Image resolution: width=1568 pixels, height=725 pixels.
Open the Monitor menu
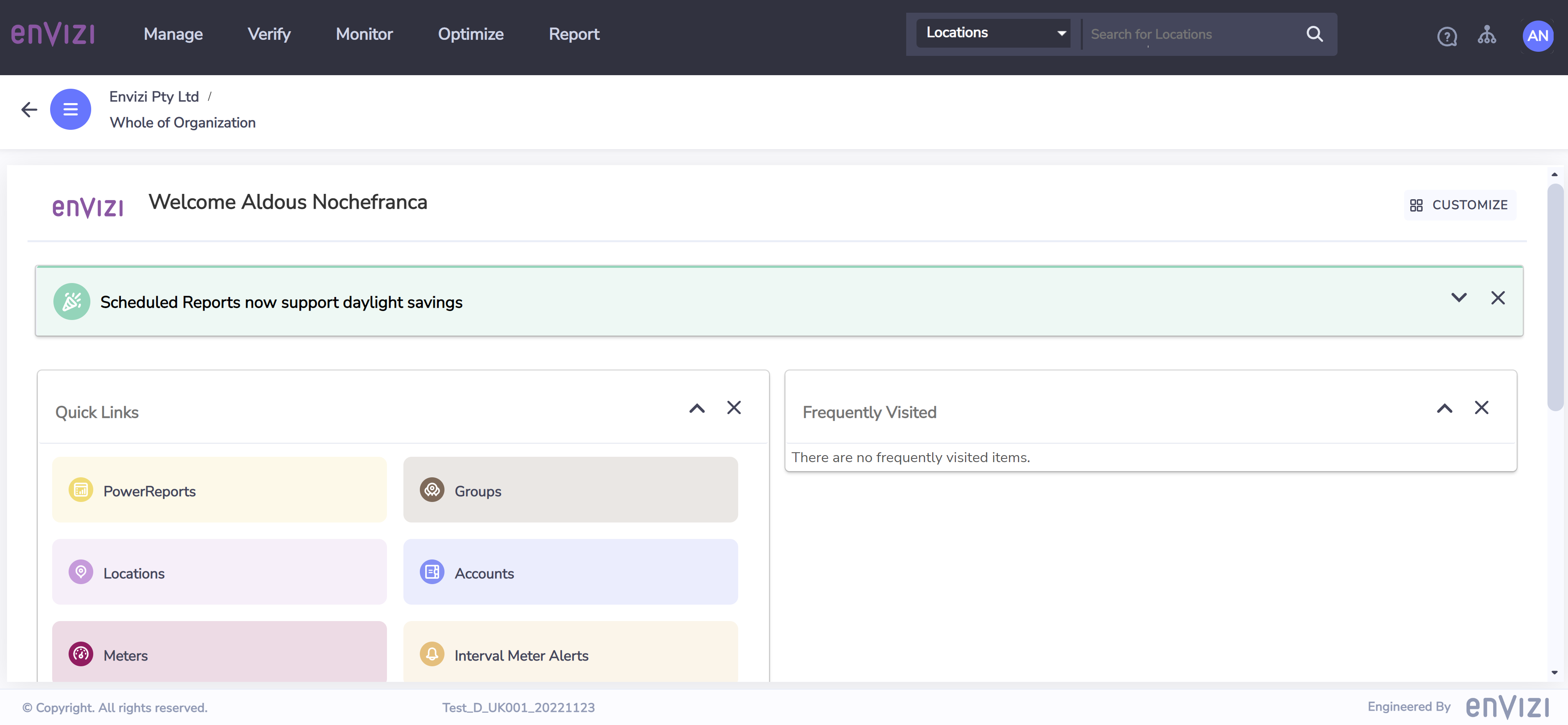pyautogui.click(x=364, y=34)
